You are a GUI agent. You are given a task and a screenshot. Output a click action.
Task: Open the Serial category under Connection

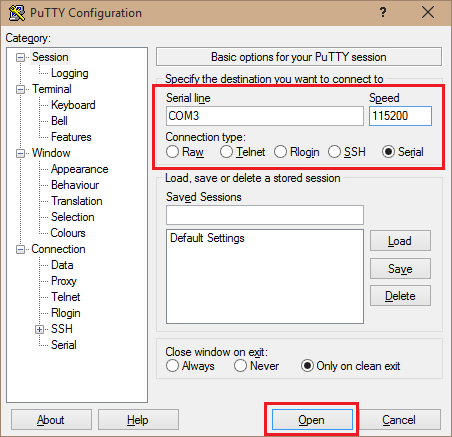64,345
